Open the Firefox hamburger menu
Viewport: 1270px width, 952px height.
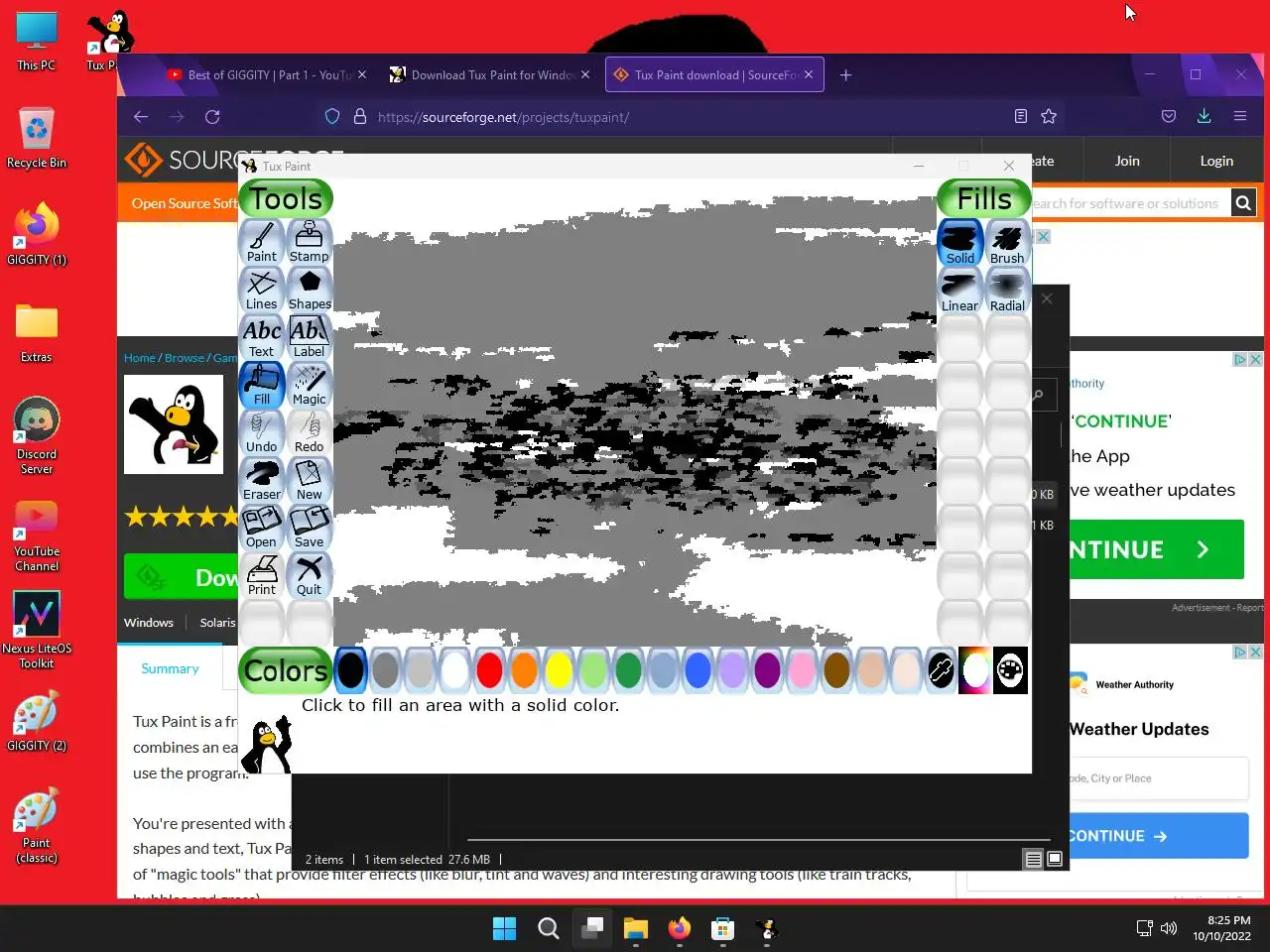point(1239,116)
